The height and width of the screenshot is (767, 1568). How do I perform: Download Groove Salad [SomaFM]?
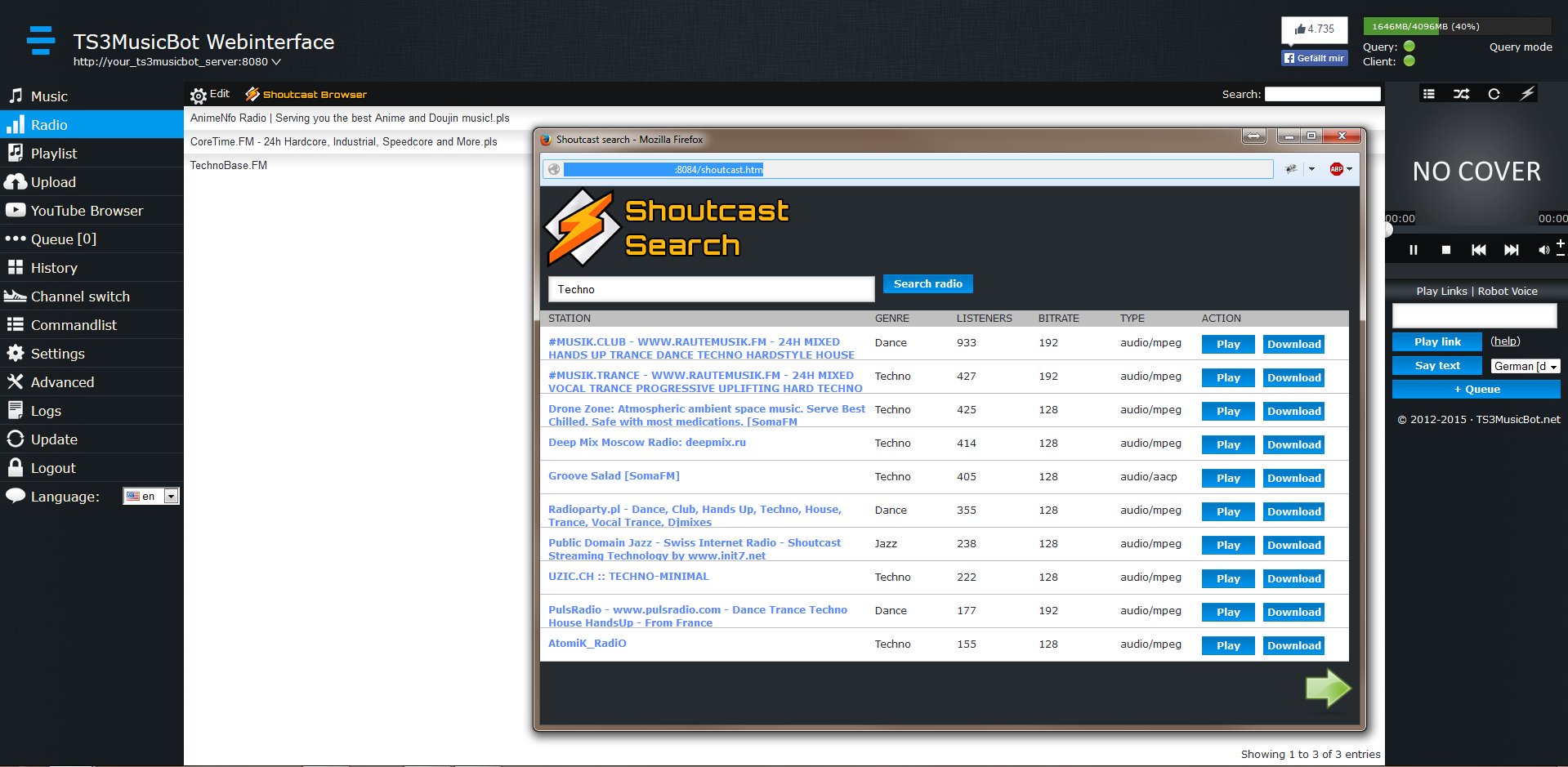coord(1294,478)
